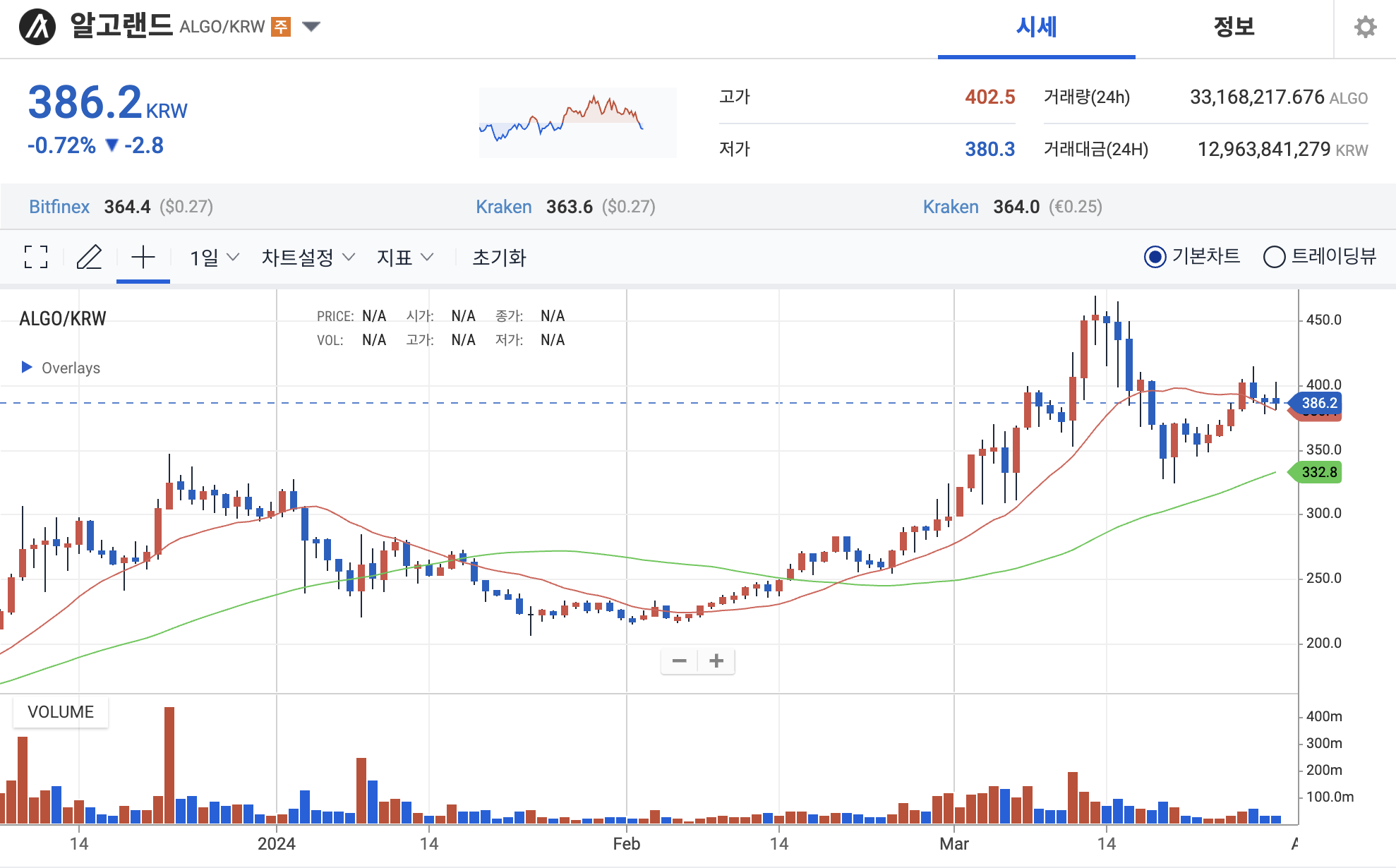Image resolution: width=1396 pixels, height=868 pixels.
Task: Expand the Overlays disclosure triangle
Action: pyautogui.click(x=27, y=367)
